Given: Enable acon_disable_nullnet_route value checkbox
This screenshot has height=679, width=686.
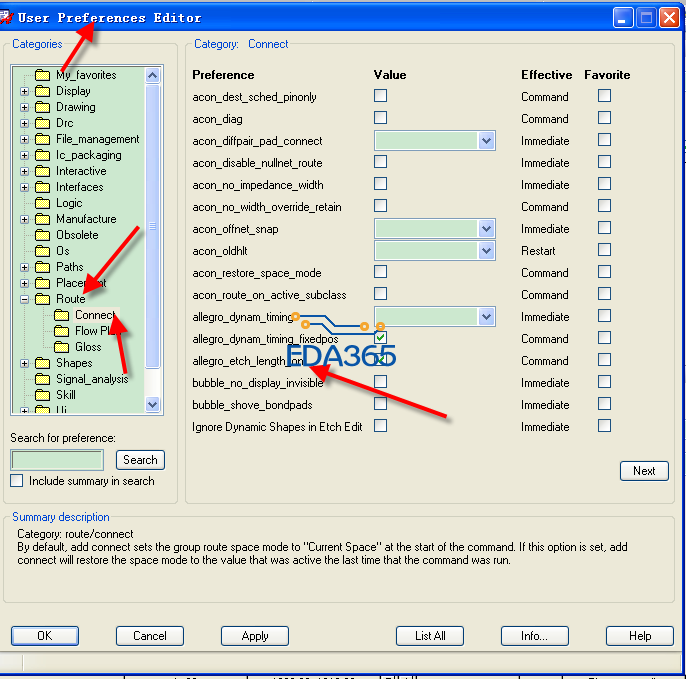Looking at the screenshot, I should pos(381,162).
